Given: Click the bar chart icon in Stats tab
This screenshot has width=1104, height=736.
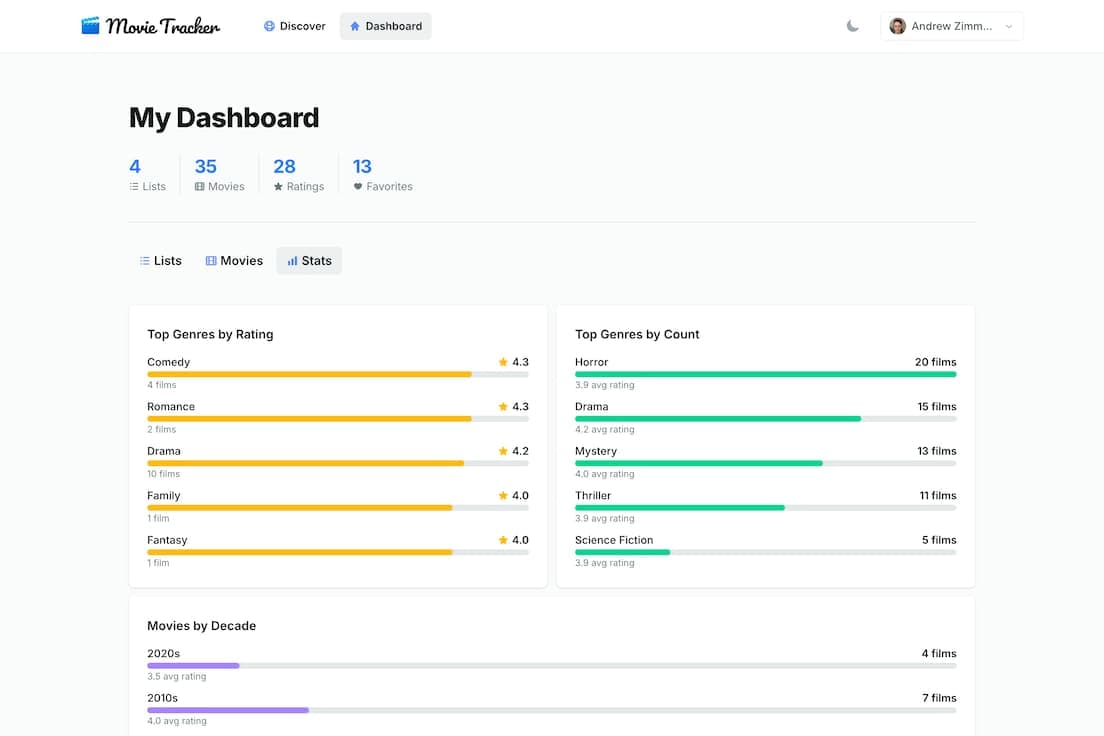Looking at the screenshot, I should (x=292, y=261).
